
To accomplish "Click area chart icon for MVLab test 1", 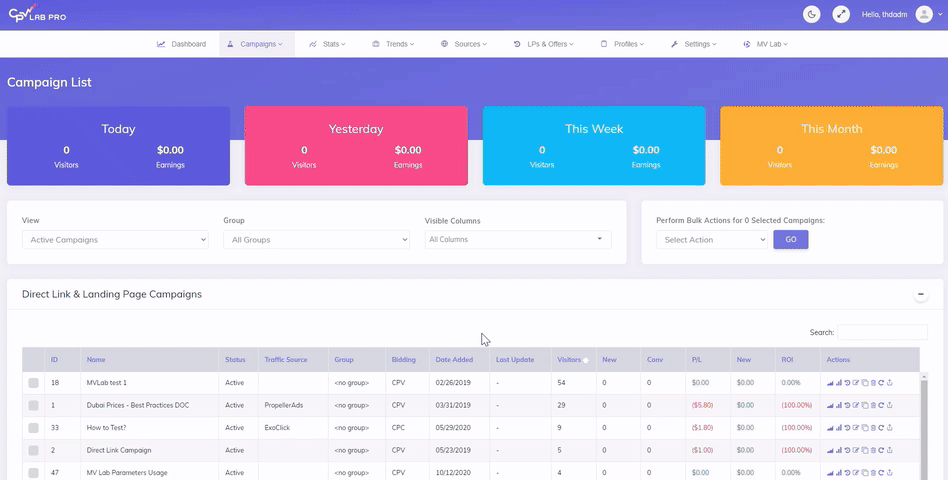I will (830, 383).
